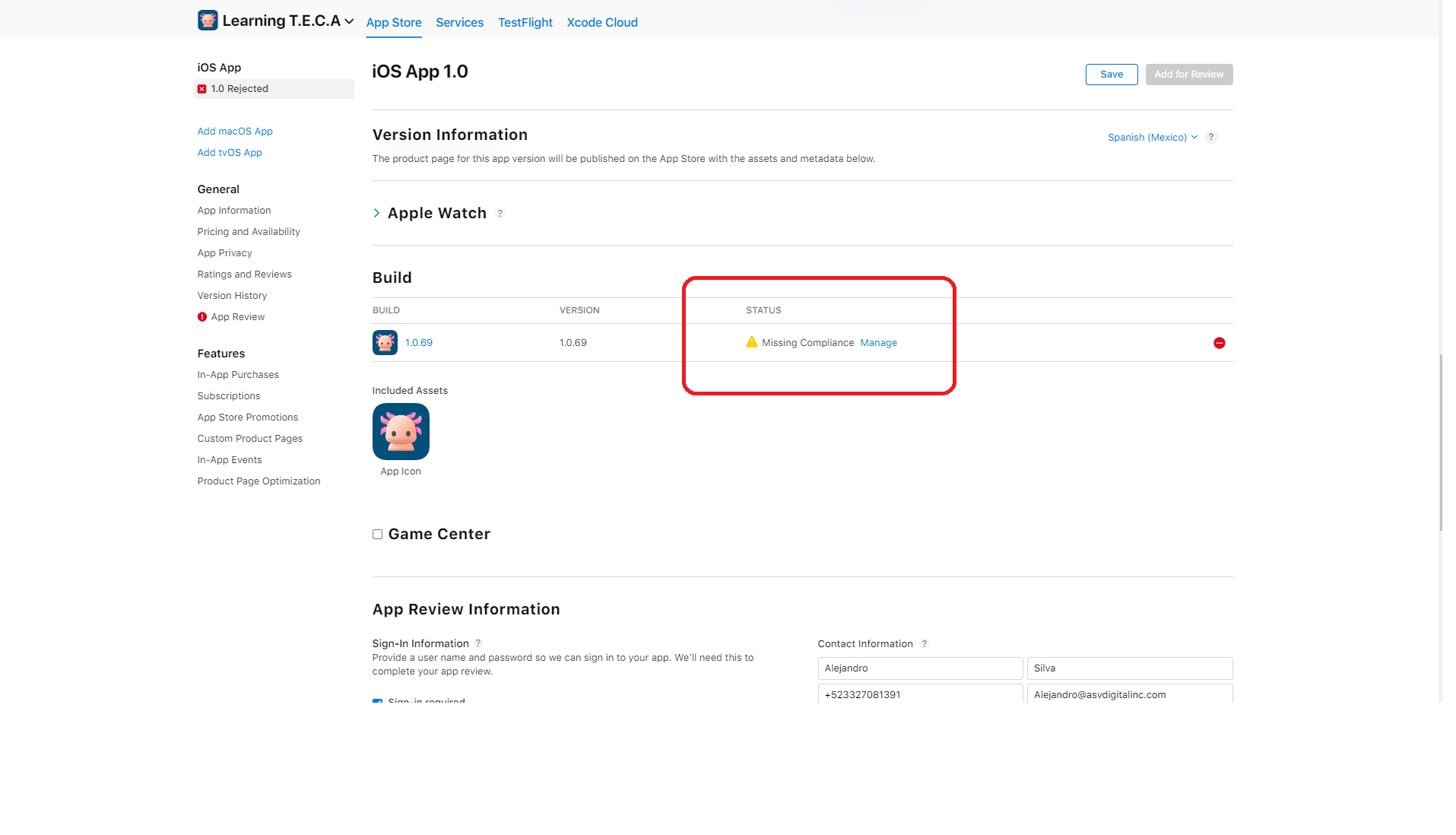This screenshot has width=1456, height=835.
Task: Open the Xcode Cloud tab
Action: point(601,23)
